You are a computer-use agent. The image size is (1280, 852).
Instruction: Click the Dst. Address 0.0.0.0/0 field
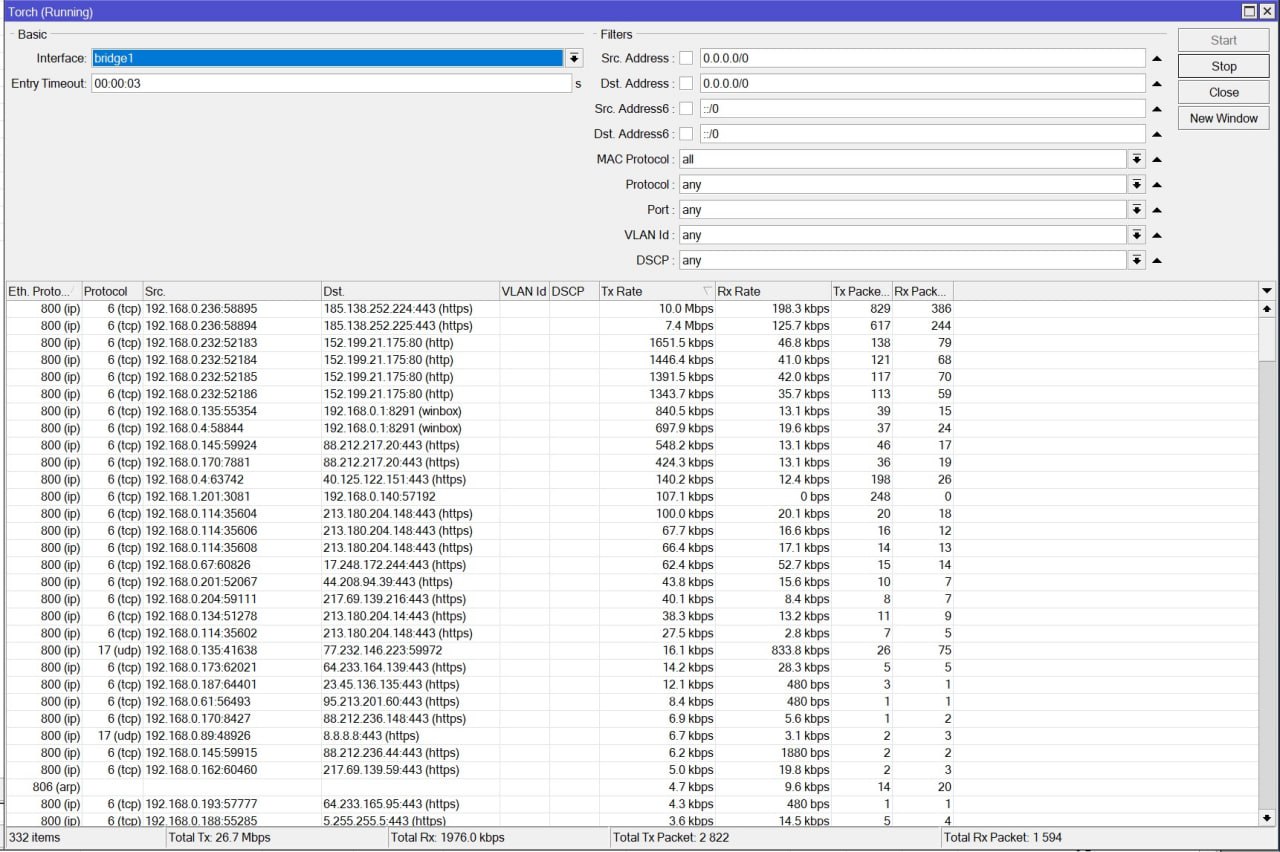click(x=922, y=83)
